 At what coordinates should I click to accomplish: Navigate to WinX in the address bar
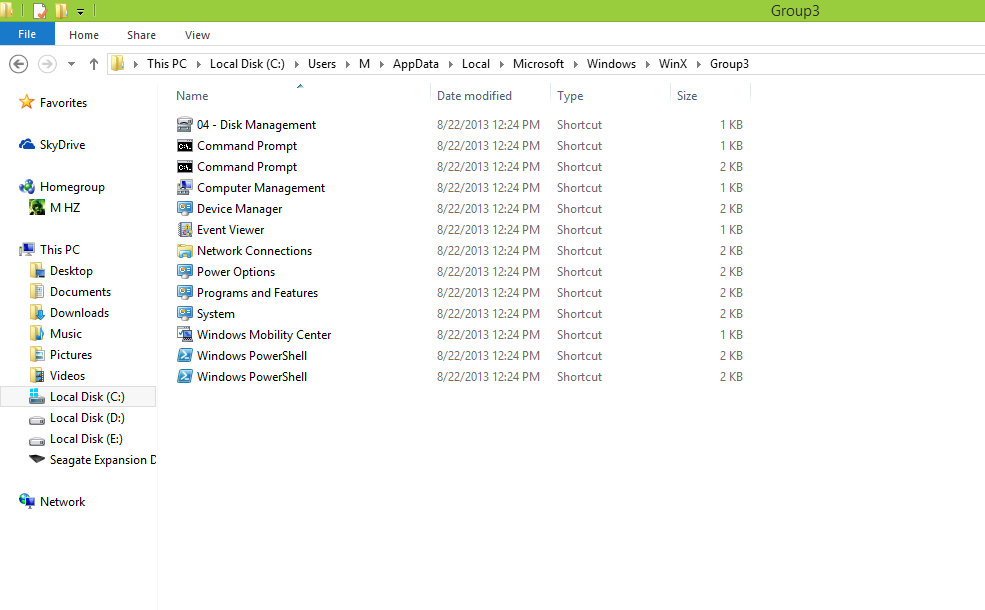pos(673,63)
